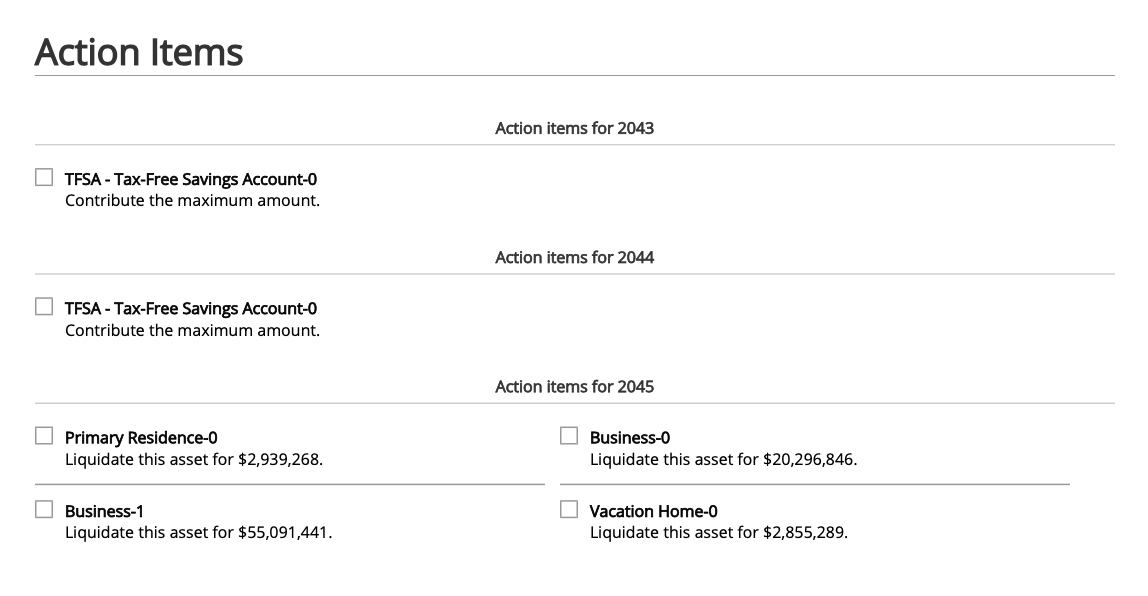This screenshot has height=596, width=1148.
Task: Click 2043's 'Contribute the maximum amount' text
Action: 193,201
